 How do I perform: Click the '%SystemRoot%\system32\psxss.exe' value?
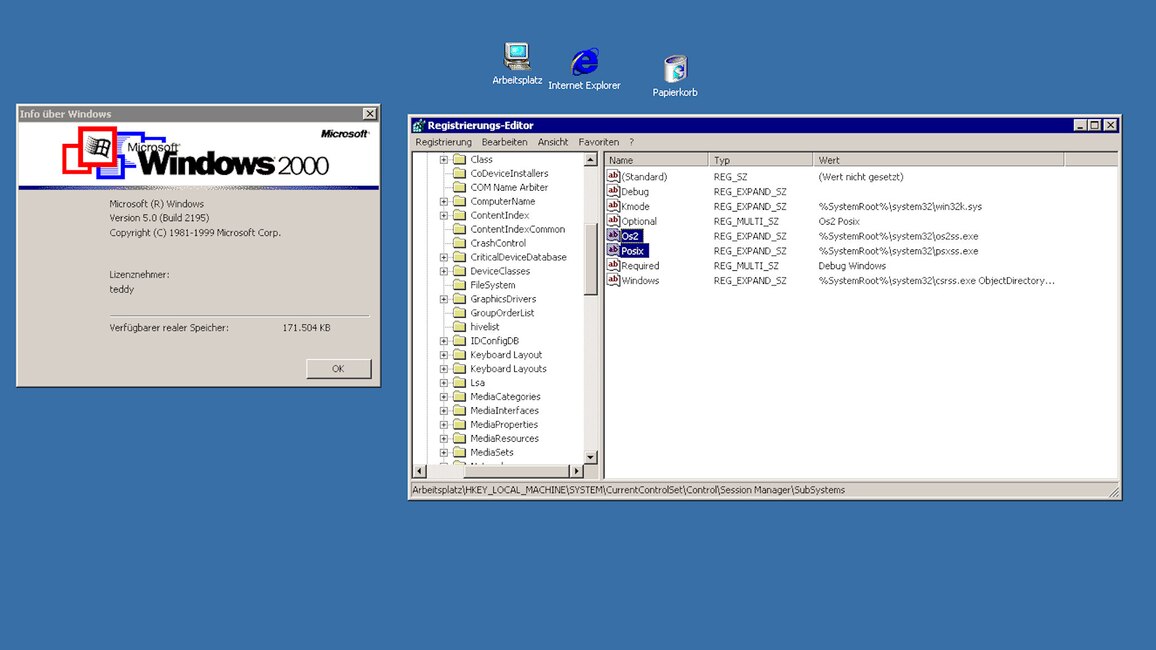click(898, 251)
